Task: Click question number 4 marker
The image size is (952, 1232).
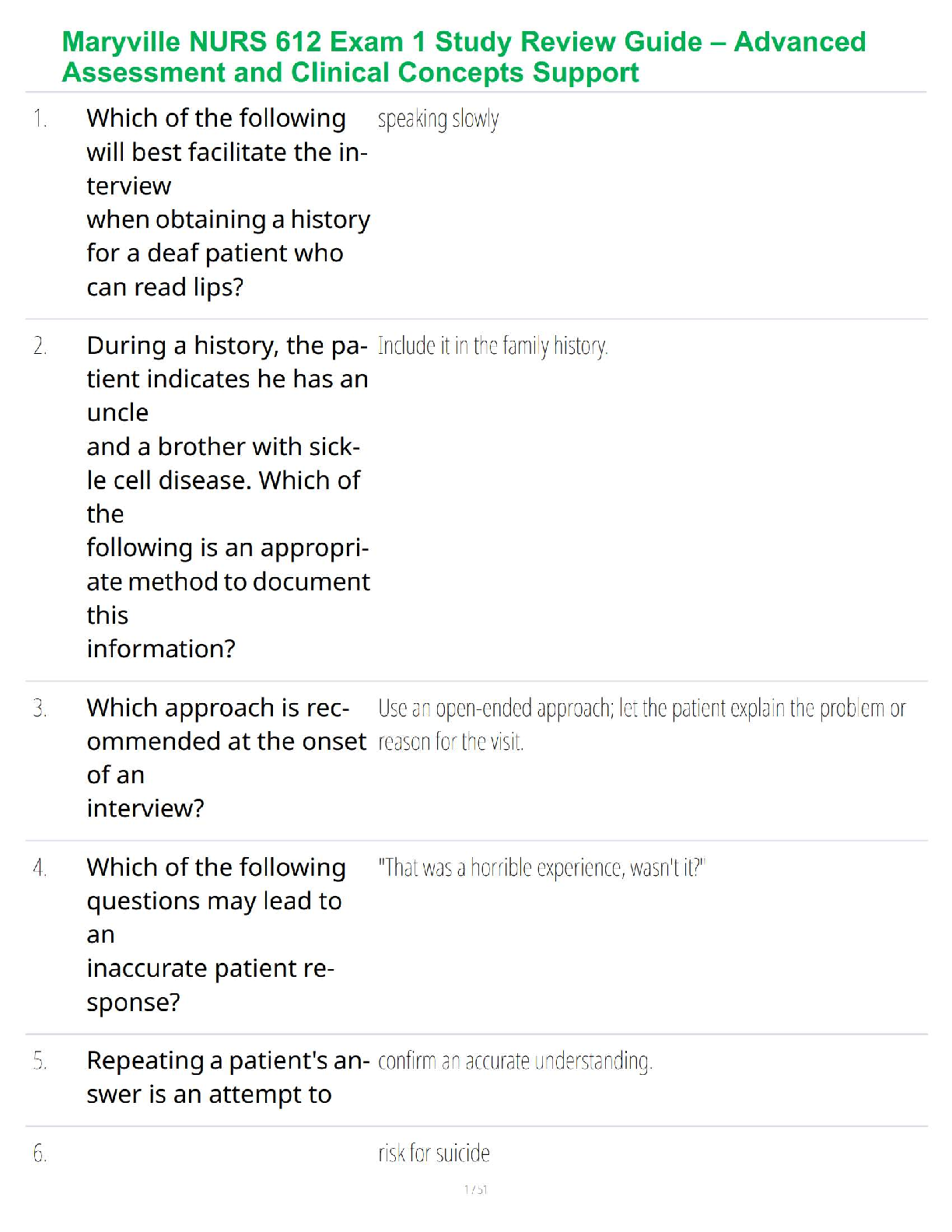Action: tap(40, 868)
